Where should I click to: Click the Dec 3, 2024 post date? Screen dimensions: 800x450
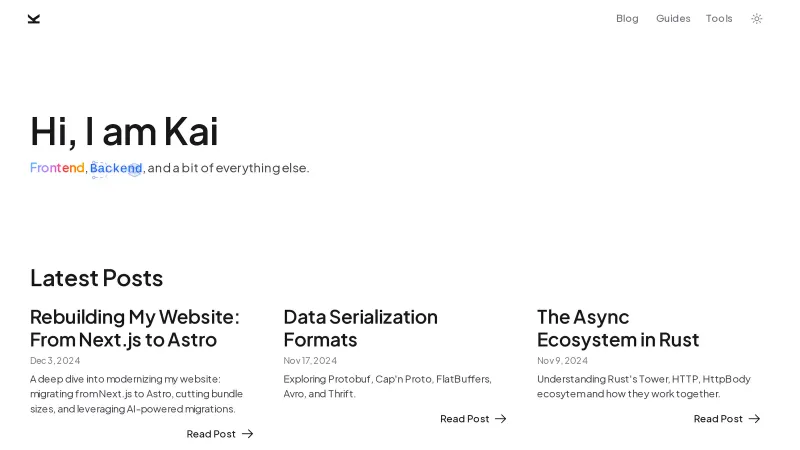[54, 361]
